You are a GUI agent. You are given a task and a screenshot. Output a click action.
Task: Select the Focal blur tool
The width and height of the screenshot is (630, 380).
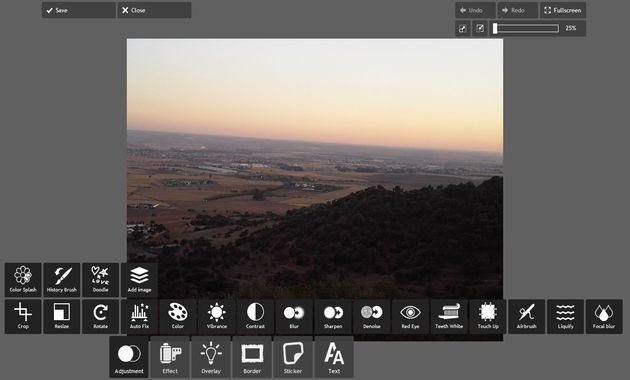click(604, 316)
